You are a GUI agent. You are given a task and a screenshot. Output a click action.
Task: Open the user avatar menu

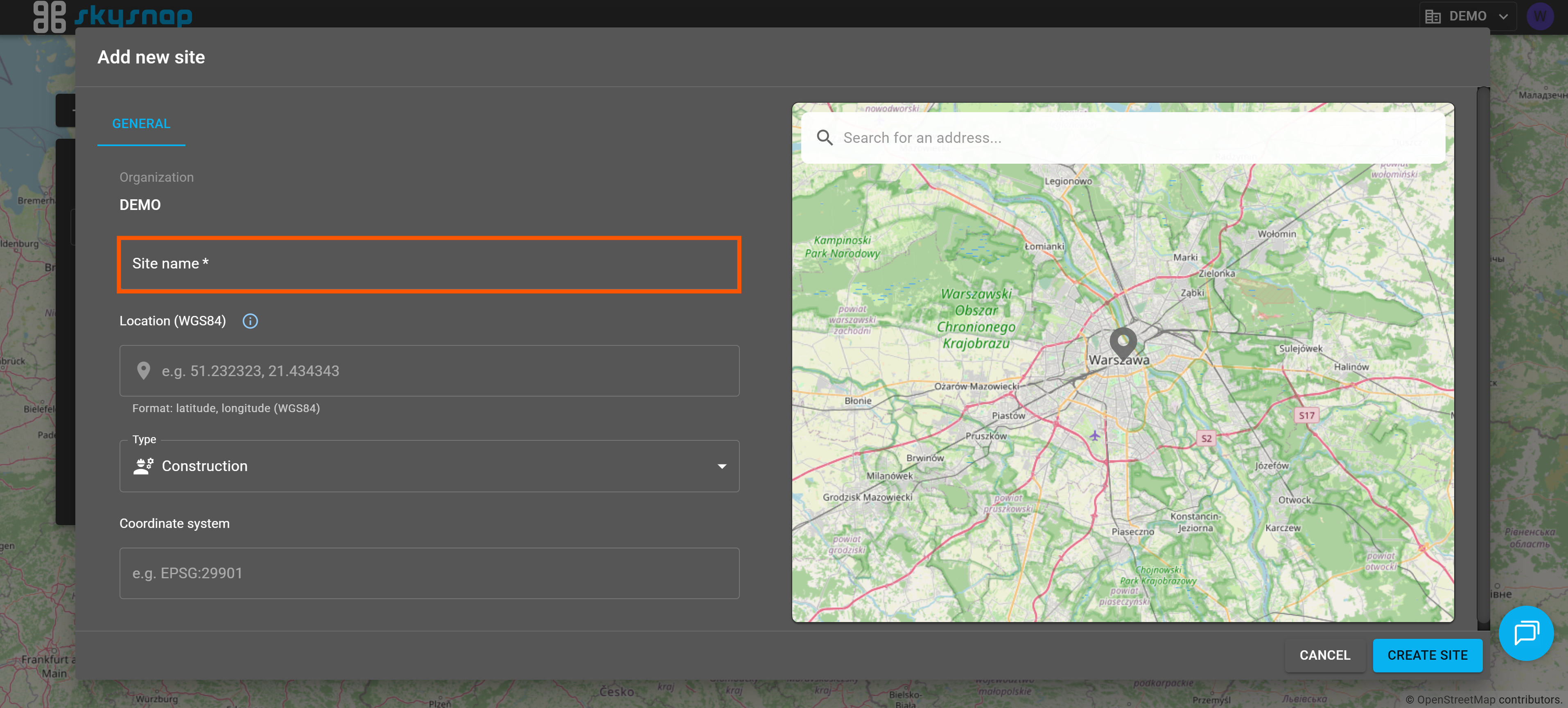click(x=1540, y=16)
